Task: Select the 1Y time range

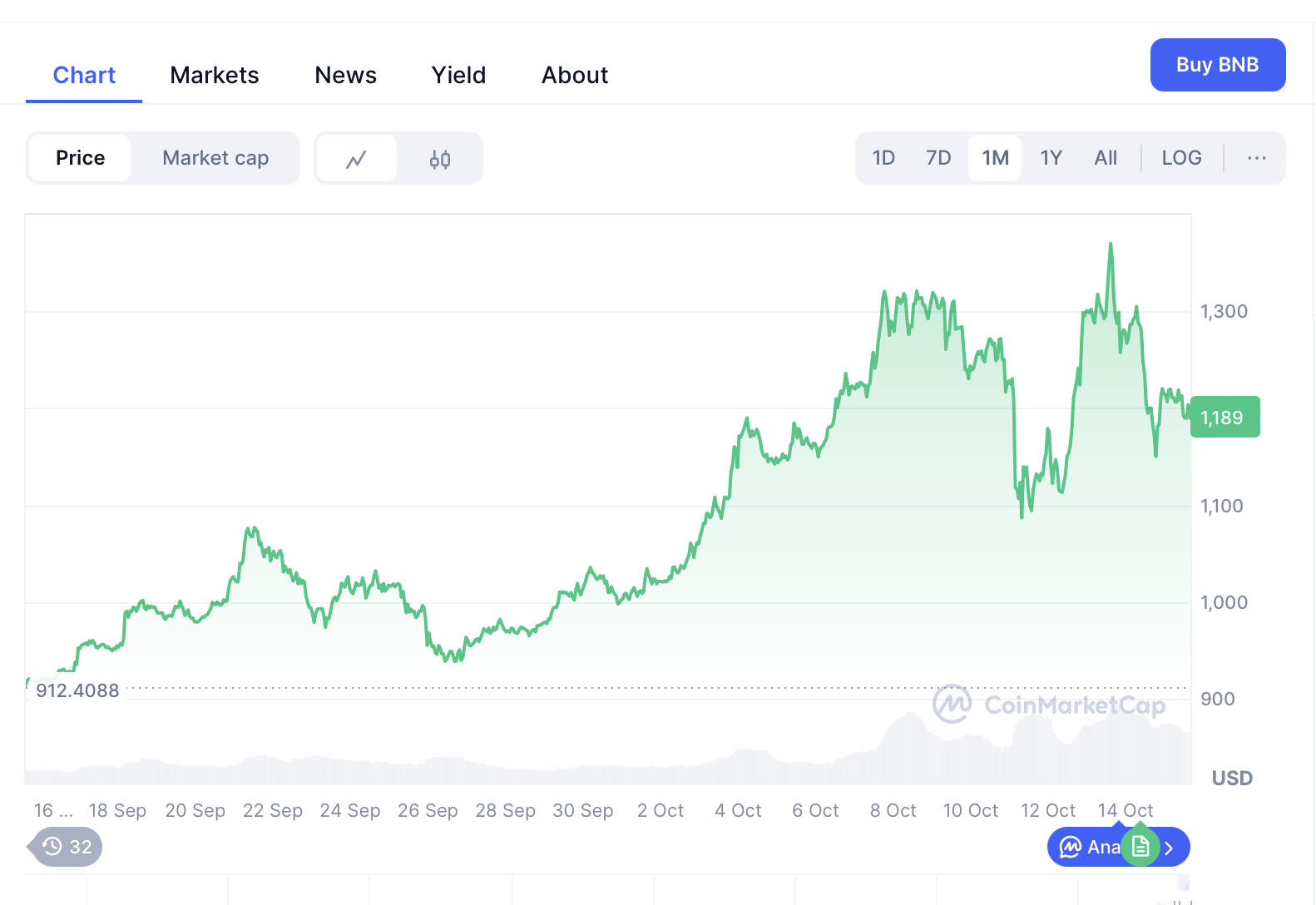Action: pos(1051,158)
